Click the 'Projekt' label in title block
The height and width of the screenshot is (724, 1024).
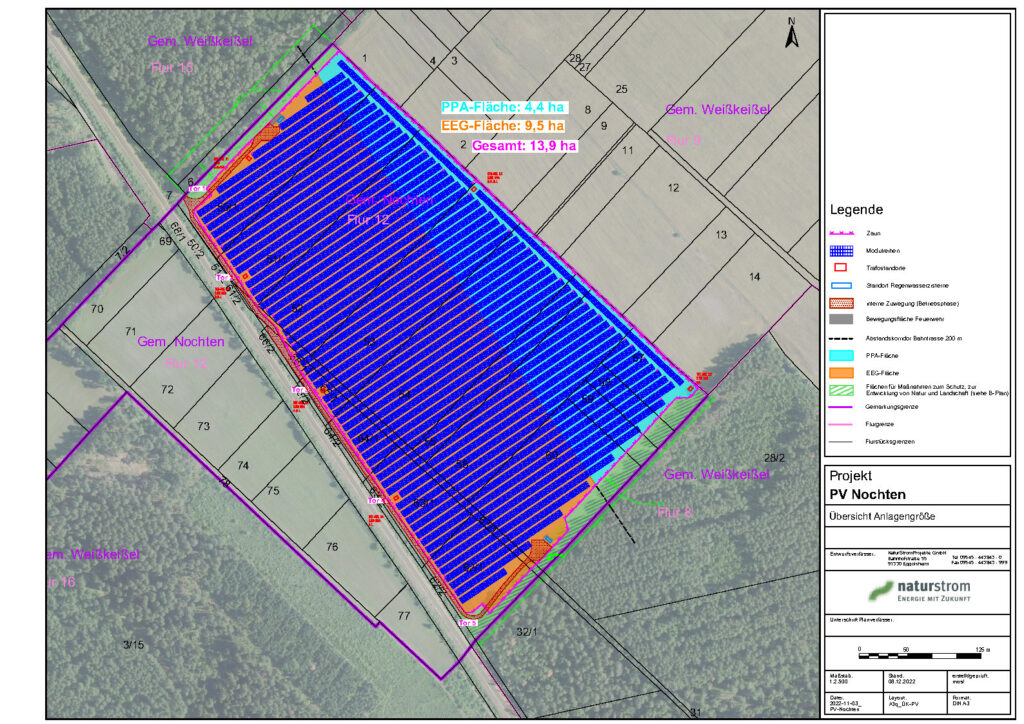850,476
